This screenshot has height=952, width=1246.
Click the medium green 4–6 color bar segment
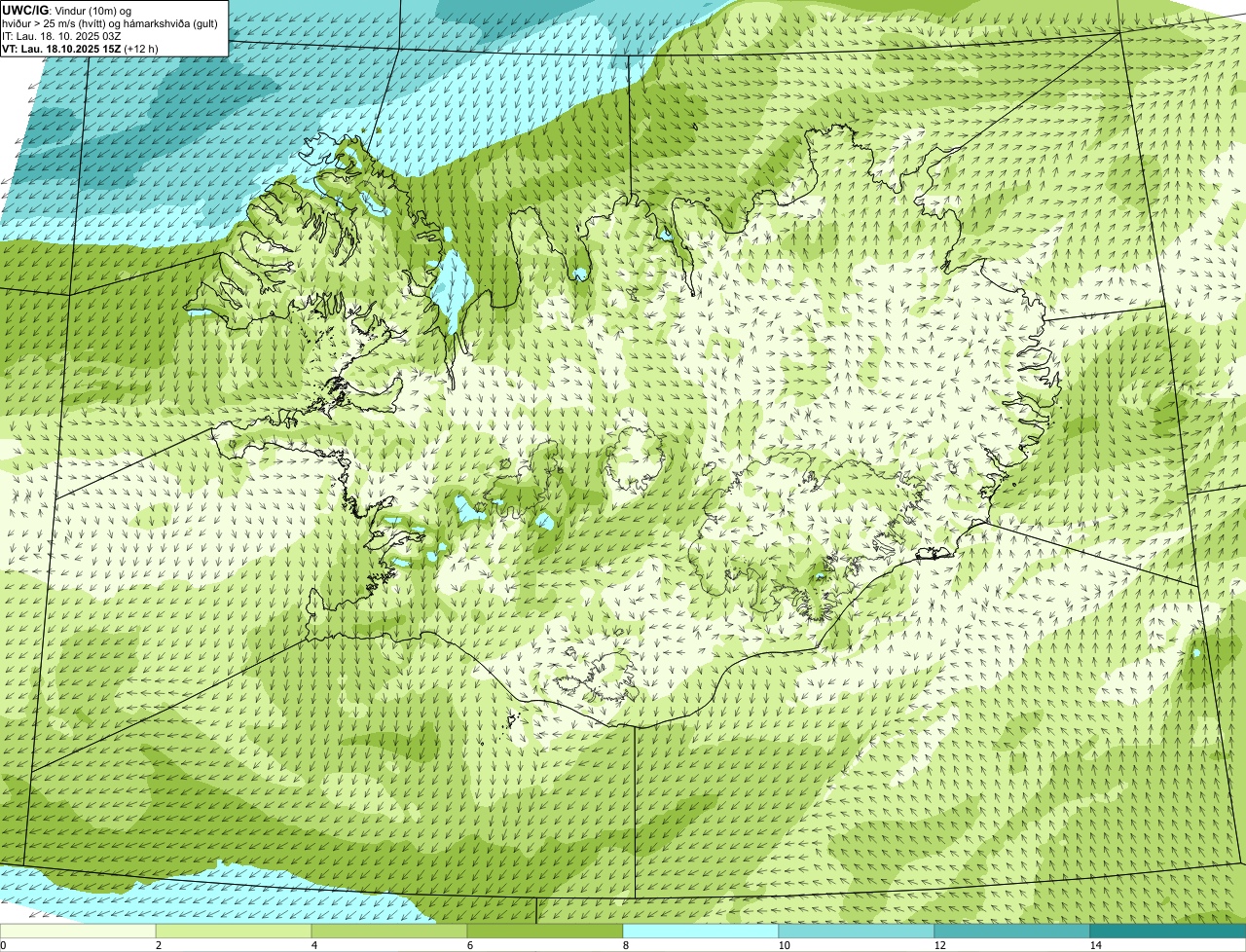389,931
